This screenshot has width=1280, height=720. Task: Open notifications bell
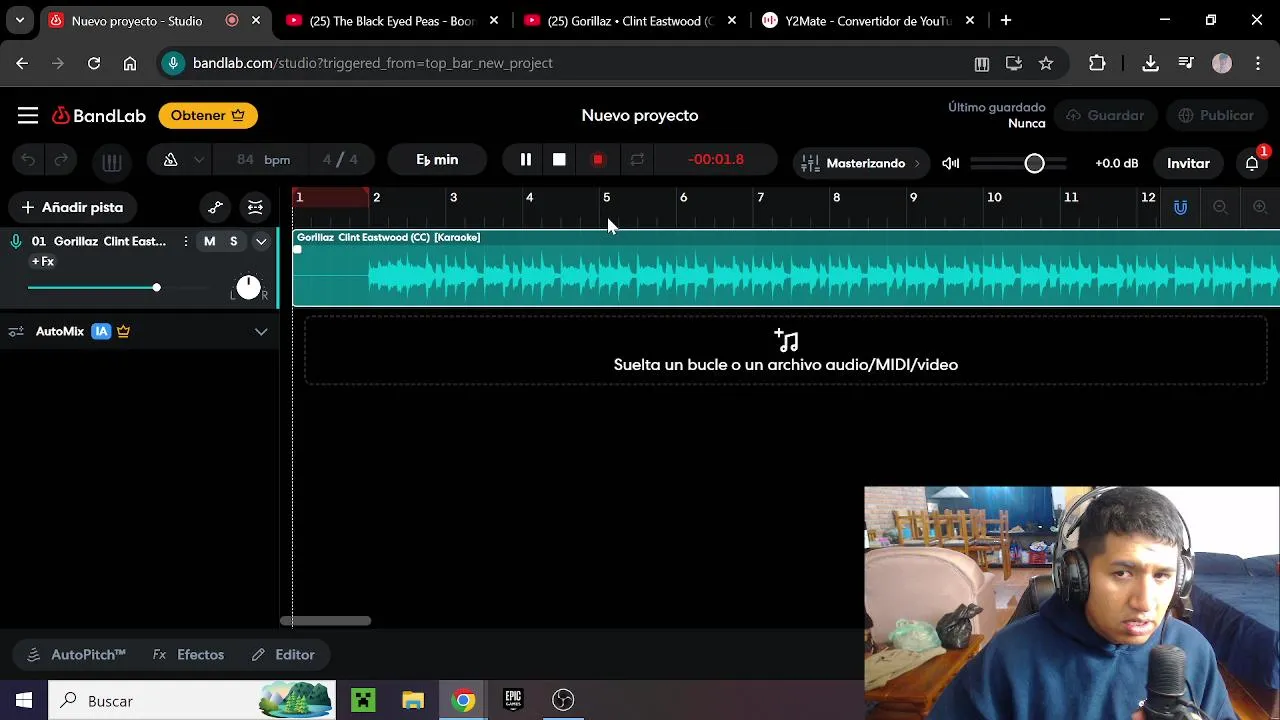pyautogui.click(x=1252, y=163)
